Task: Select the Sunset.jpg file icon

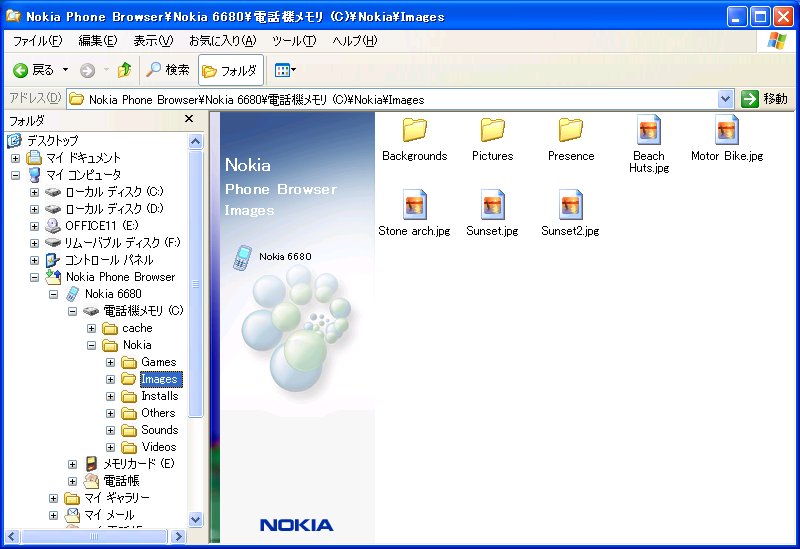Action: coord(492,205)
